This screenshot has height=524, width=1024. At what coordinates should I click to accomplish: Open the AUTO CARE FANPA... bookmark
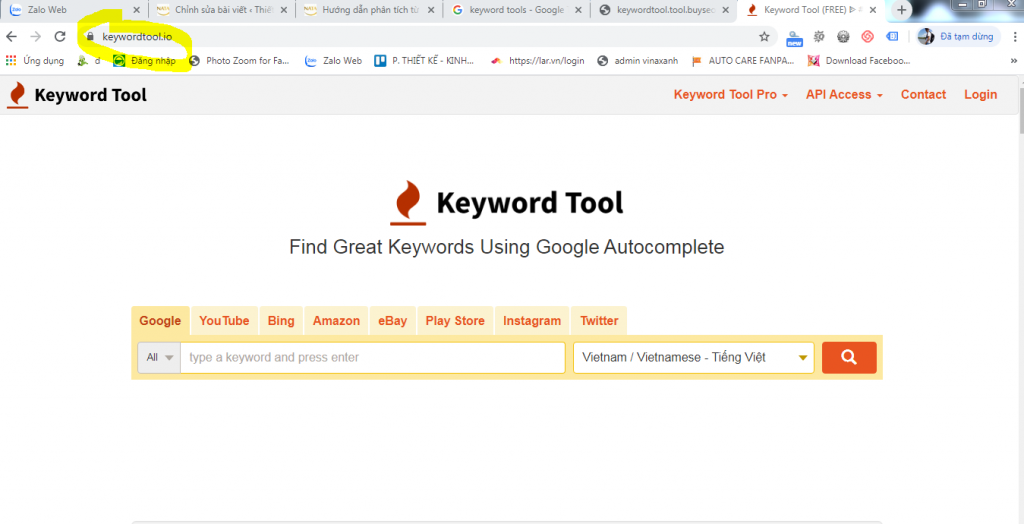[743, 61]
